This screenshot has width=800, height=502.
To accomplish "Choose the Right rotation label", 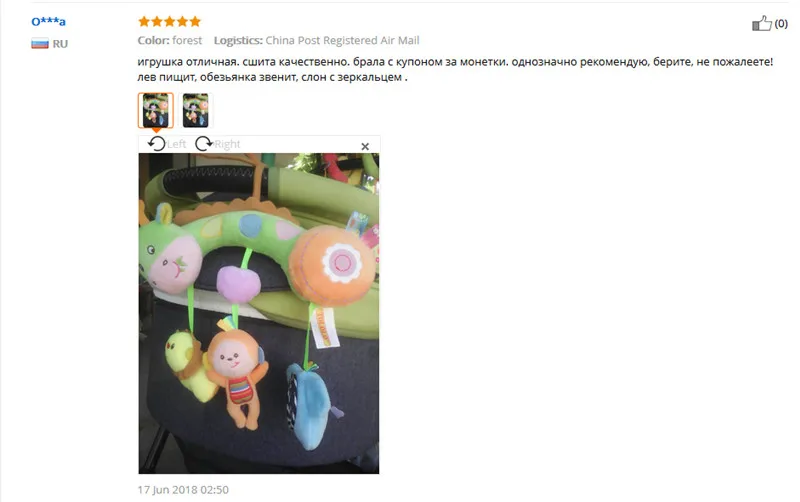I will [227, 144].
